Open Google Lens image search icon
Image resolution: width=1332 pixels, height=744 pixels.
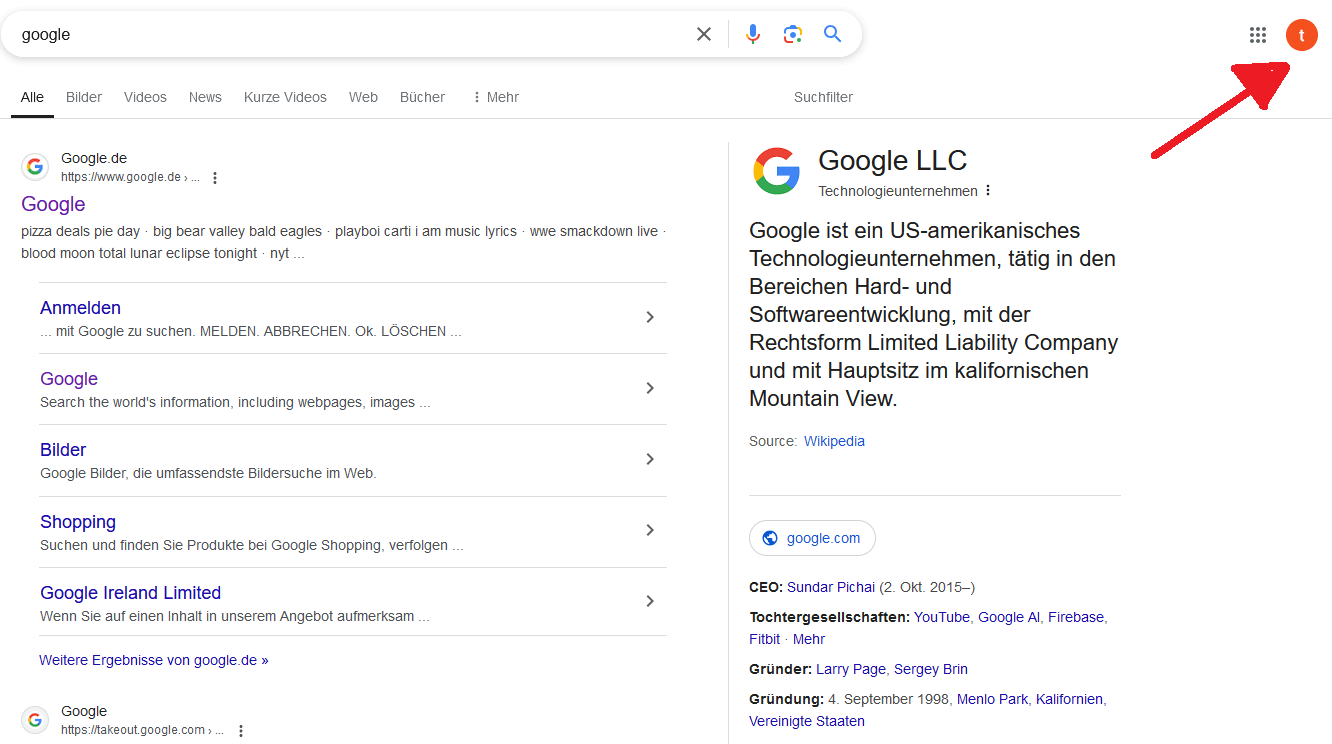[x=793, y=34]
